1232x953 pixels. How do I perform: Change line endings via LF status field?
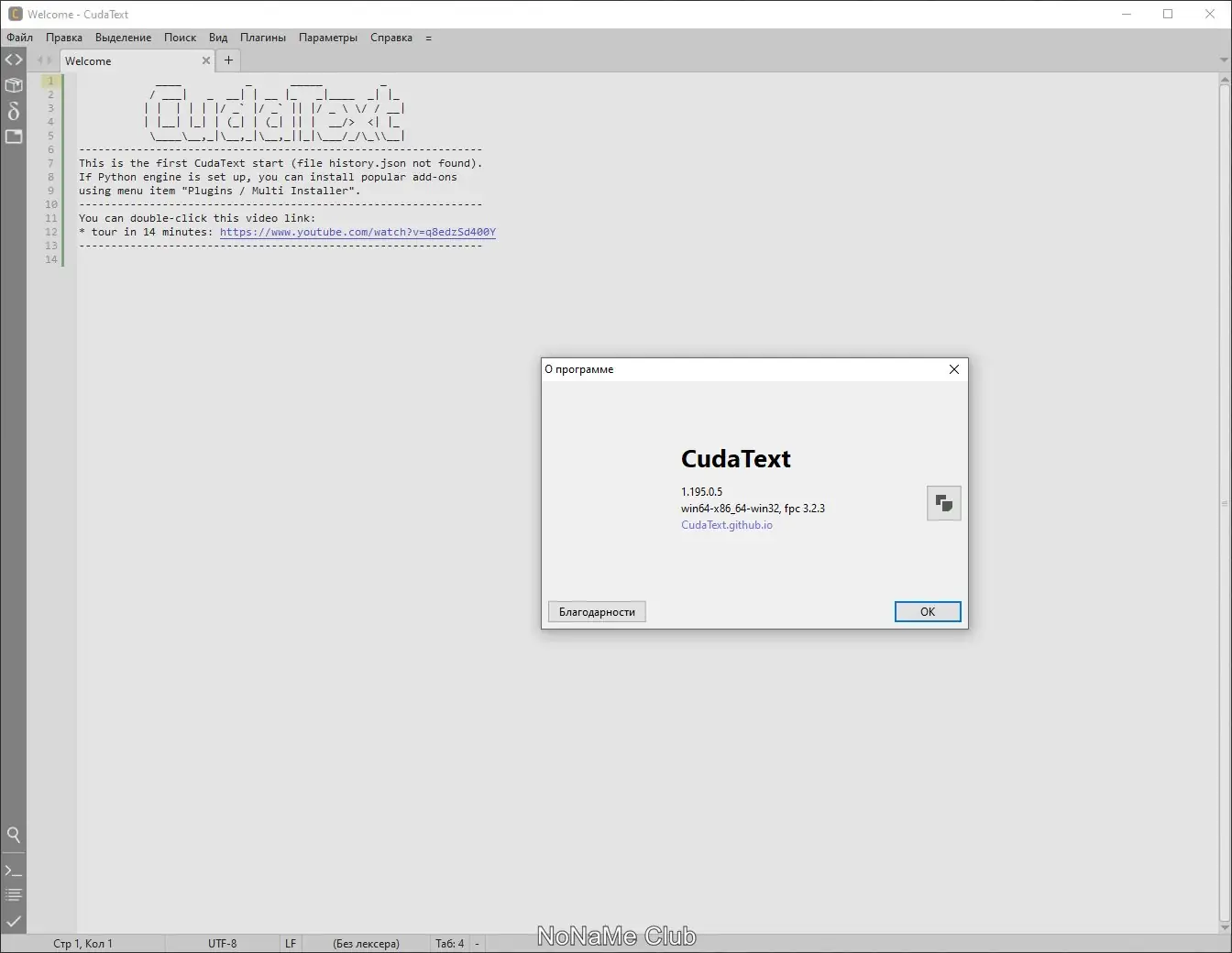[x=291, y=943]
